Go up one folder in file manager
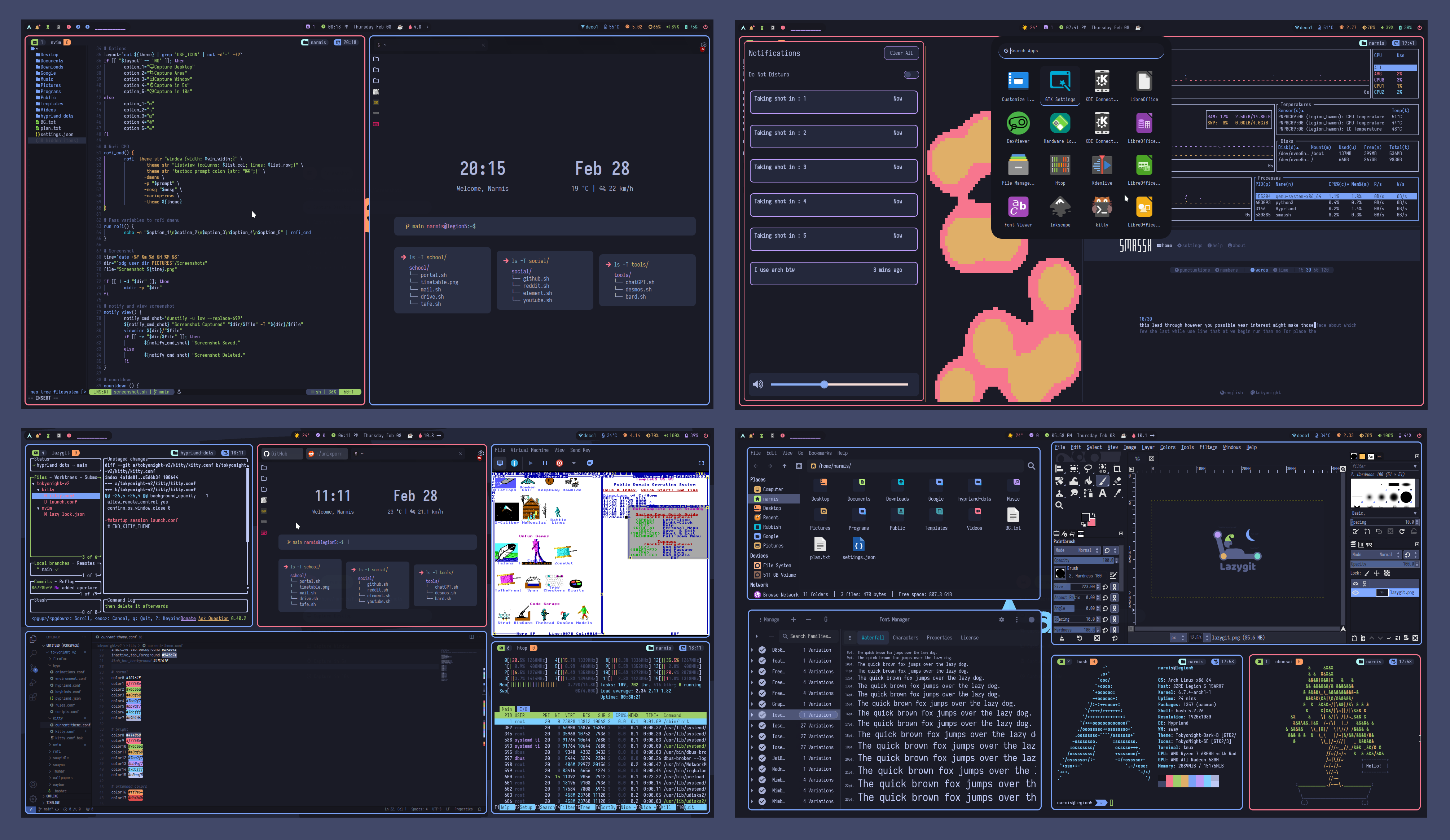 pos(784,466)
